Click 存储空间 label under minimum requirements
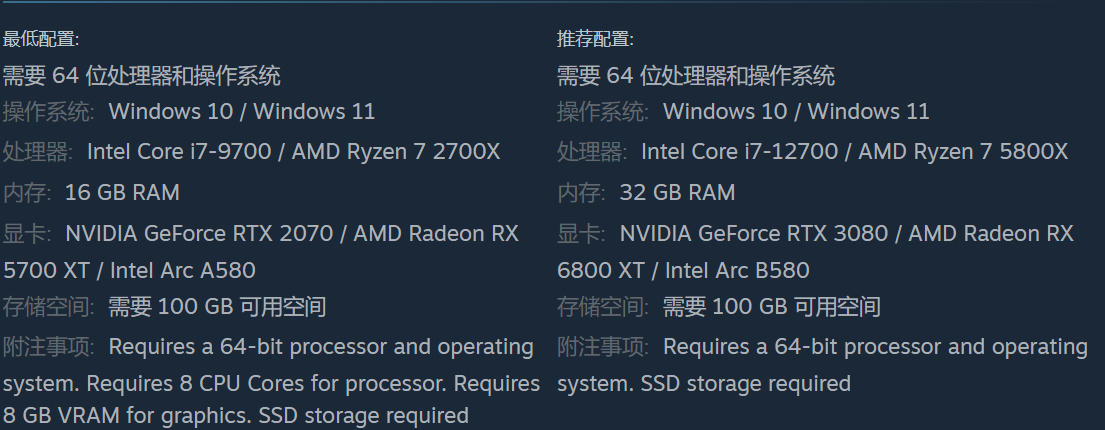Viewport: 1105px width, 430px height. point(48,307)
